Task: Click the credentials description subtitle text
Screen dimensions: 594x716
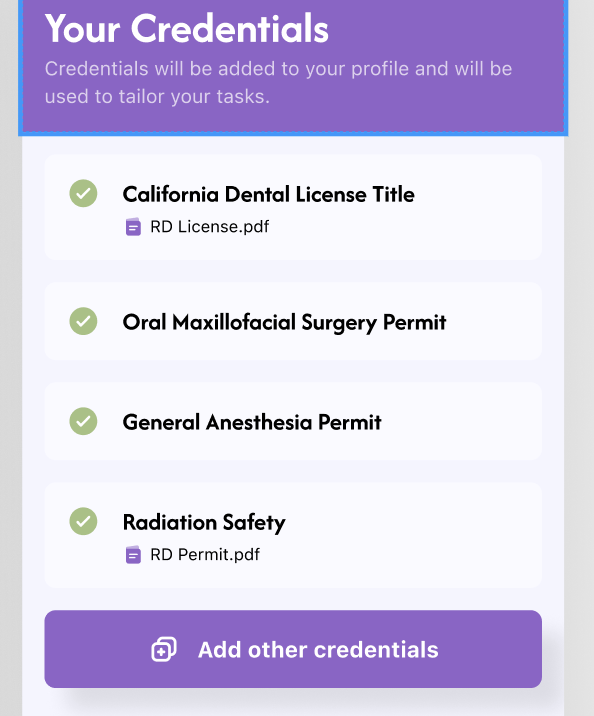Action: [x=279, y=83]
